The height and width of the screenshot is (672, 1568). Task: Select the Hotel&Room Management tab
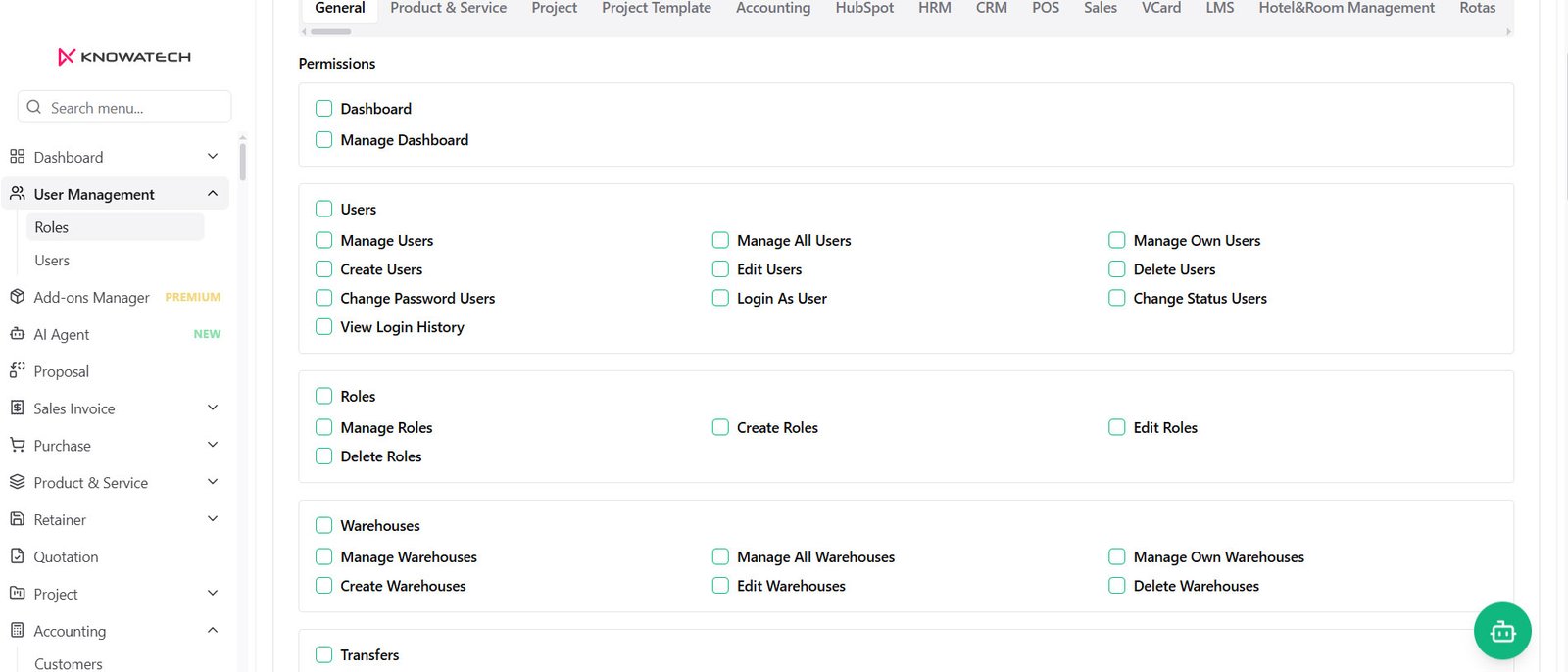click(x=1347, y=8)
